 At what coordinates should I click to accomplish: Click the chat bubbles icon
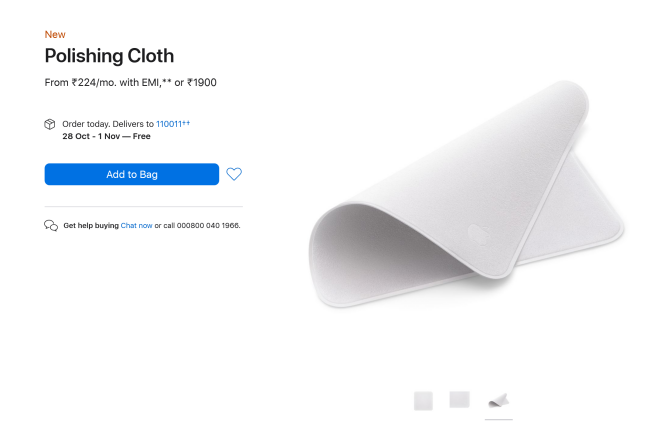click(51, 226)
